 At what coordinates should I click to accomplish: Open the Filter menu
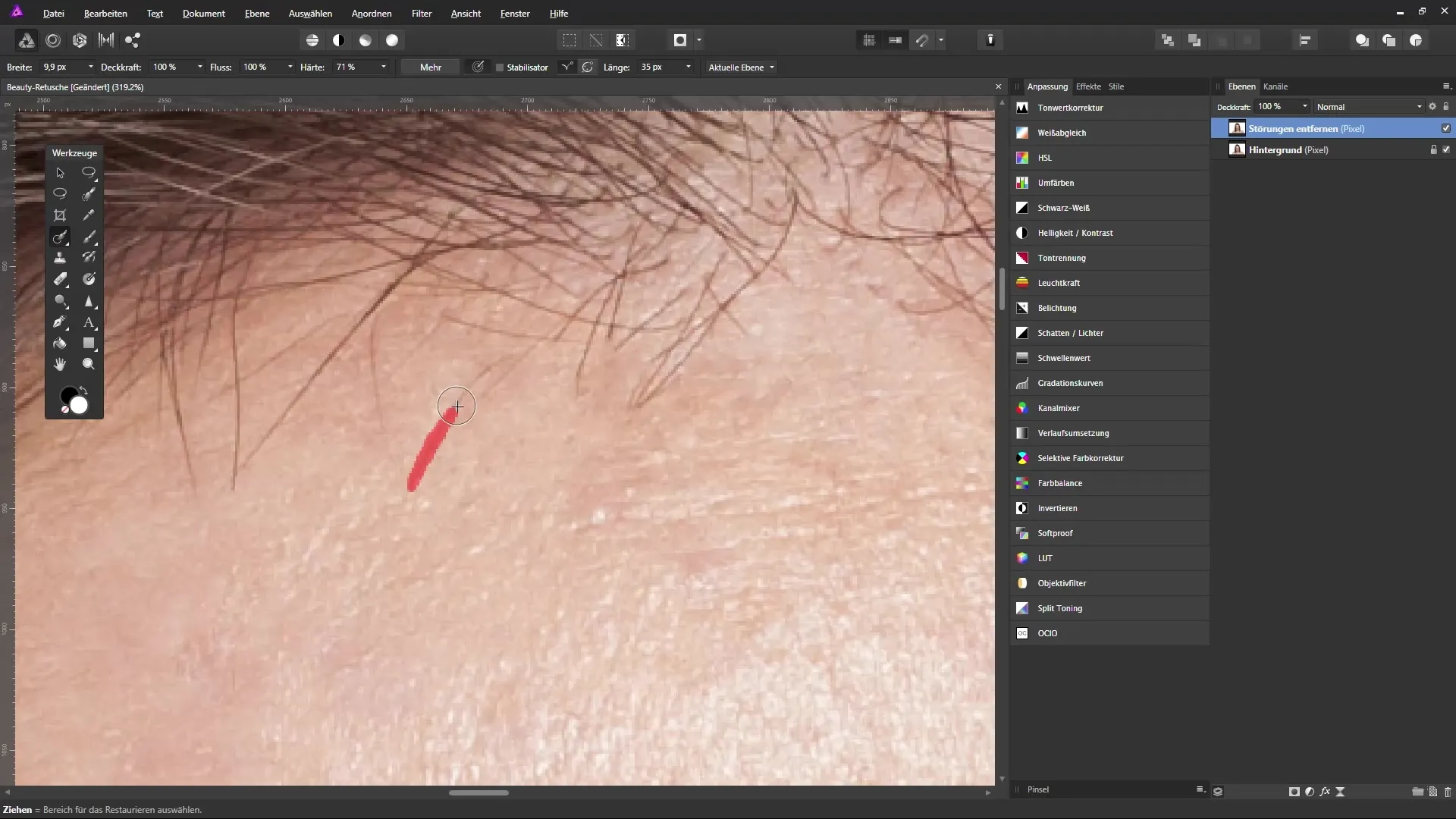[x=421, y=14]
